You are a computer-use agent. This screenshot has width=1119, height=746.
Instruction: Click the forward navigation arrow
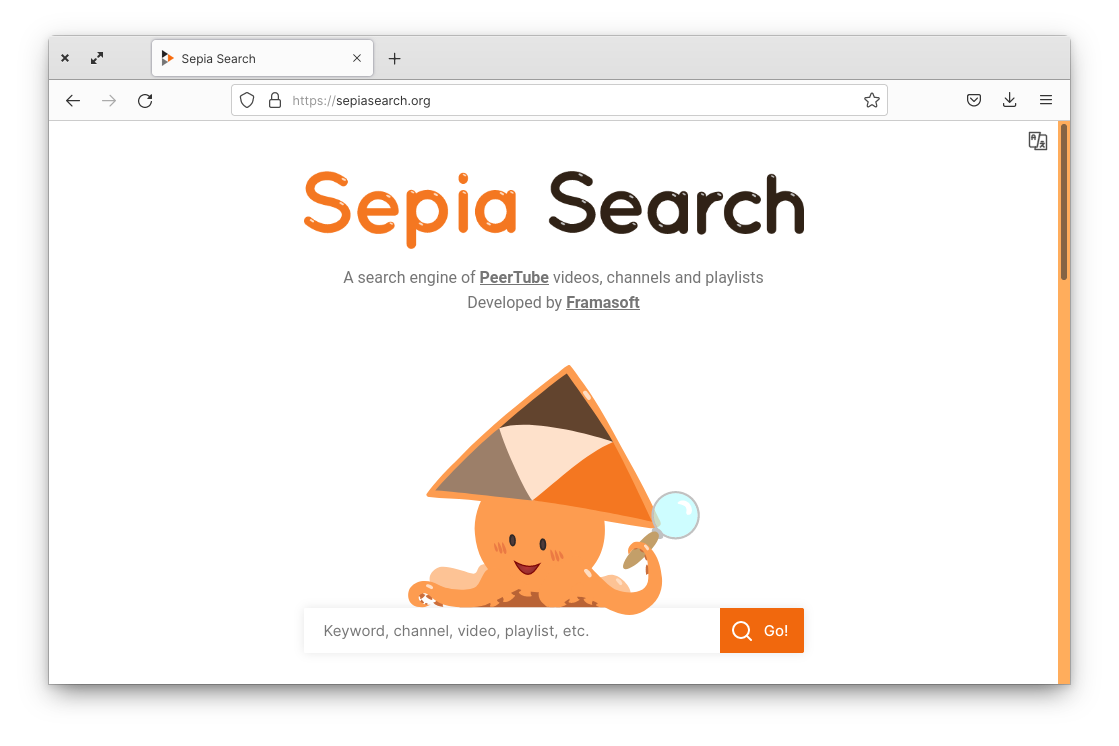108,101
